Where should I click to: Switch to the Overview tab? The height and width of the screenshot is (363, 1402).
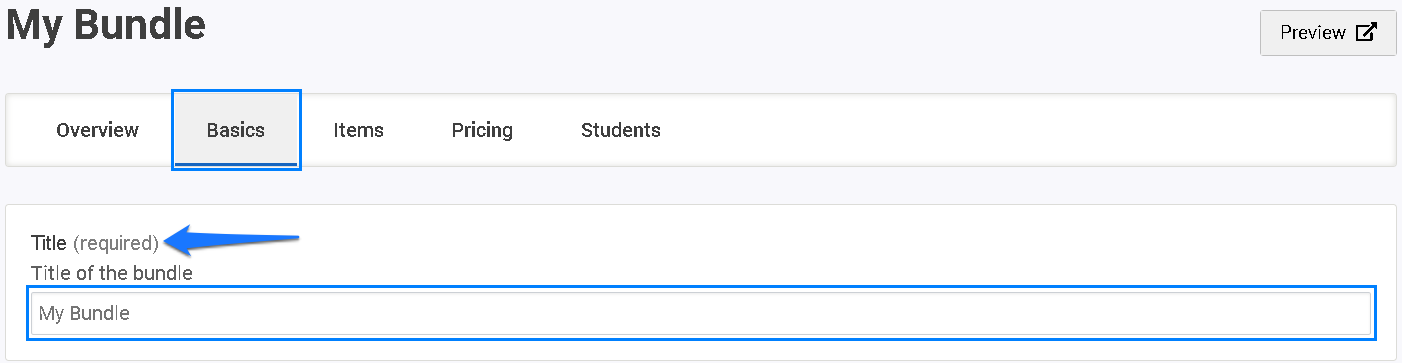97,130
